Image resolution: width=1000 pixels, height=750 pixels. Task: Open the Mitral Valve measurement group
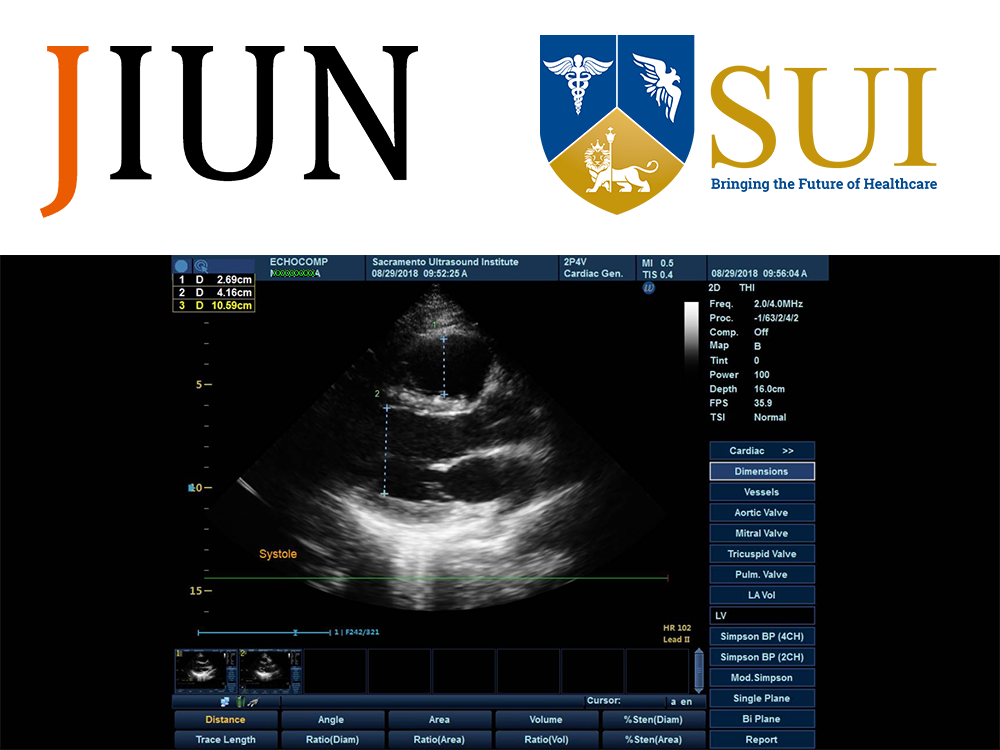762,533
